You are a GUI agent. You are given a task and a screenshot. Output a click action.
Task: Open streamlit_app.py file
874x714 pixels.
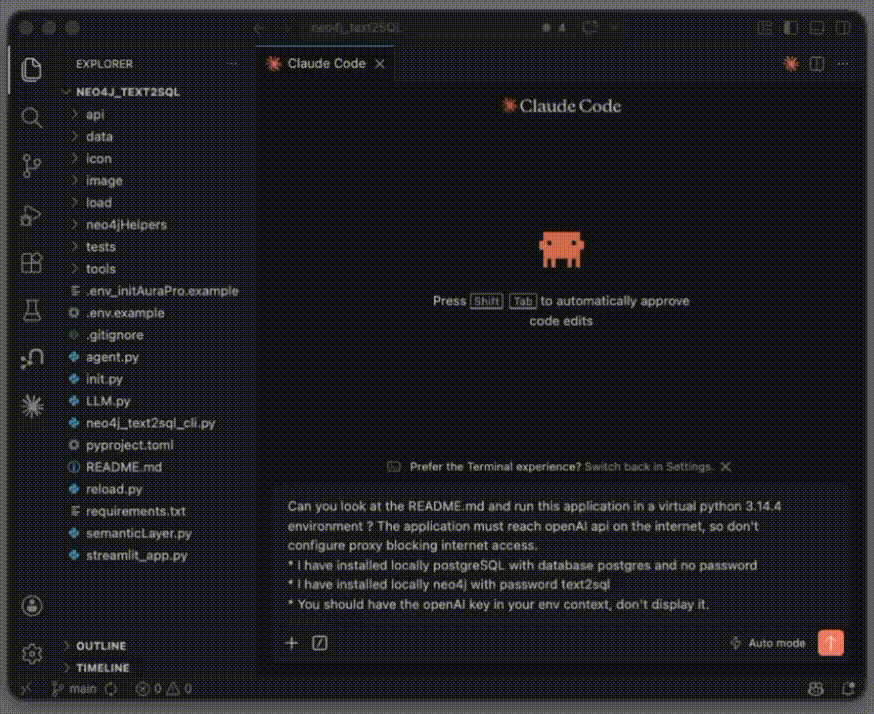point(137,555)
